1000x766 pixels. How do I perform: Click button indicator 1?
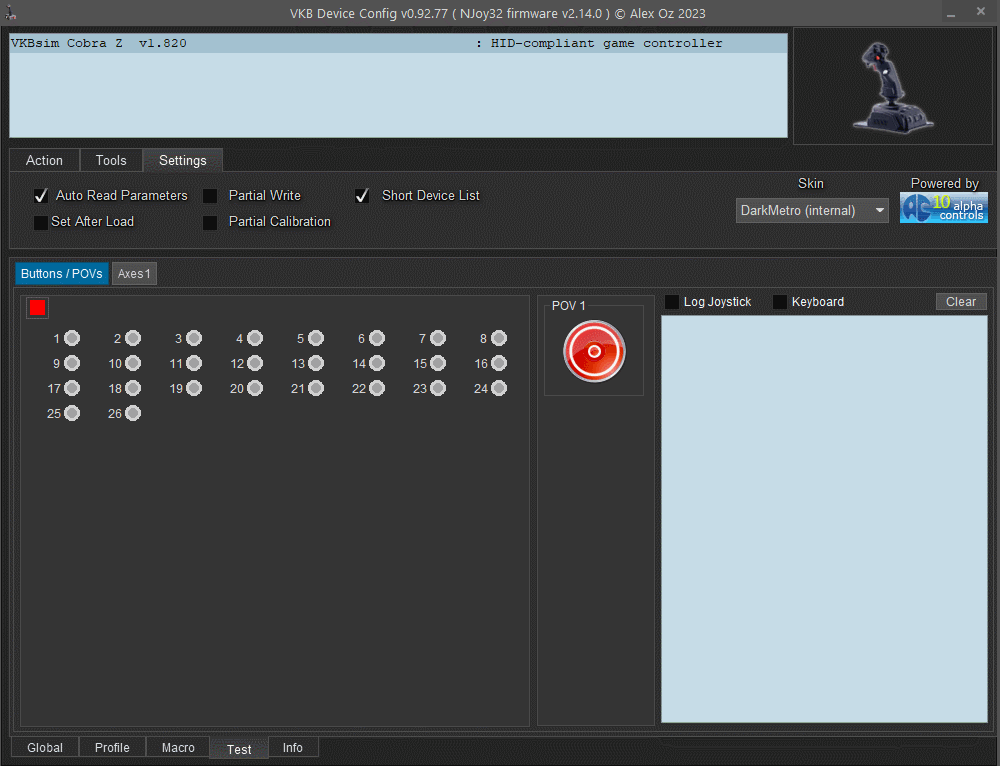(x=72, y=338)
